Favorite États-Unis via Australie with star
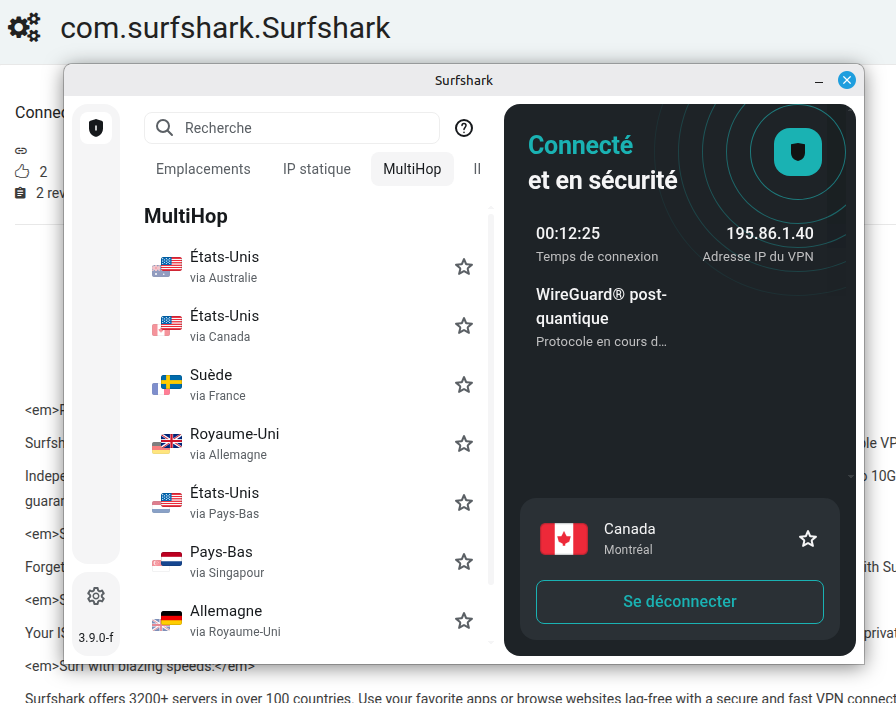The image size is (896, 703). (x=464, y=267)
